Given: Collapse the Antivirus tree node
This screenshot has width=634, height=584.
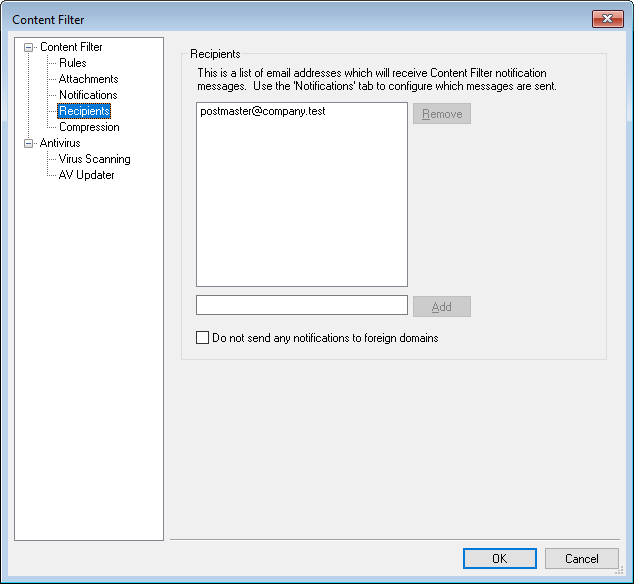Looking at the screenshot, I should (x=29, y=143).
